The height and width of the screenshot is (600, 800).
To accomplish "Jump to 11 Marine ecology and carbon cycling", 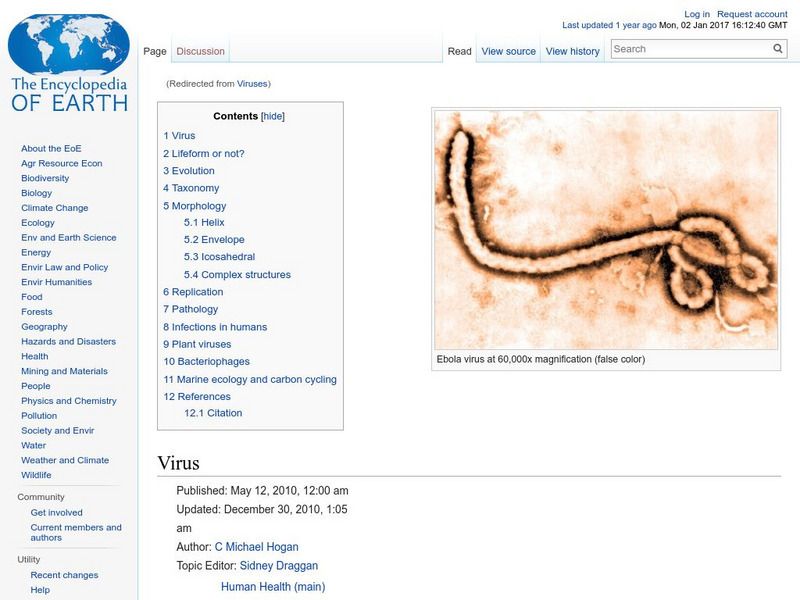I will coord(250,380).
